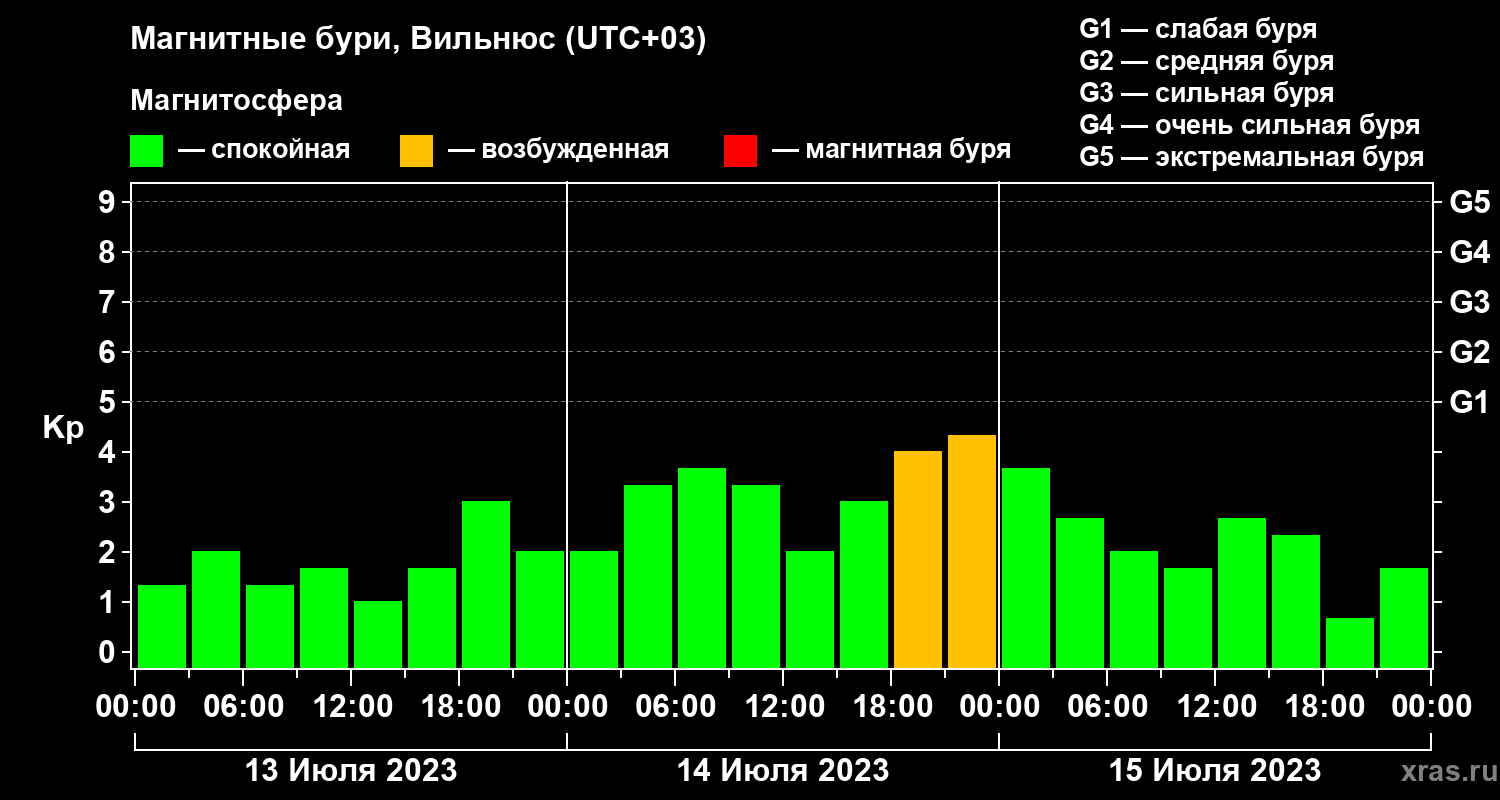Click the 'G5' right axis label
Viewport: 1500px width, 800px height.
click(x=1469, y=202)
